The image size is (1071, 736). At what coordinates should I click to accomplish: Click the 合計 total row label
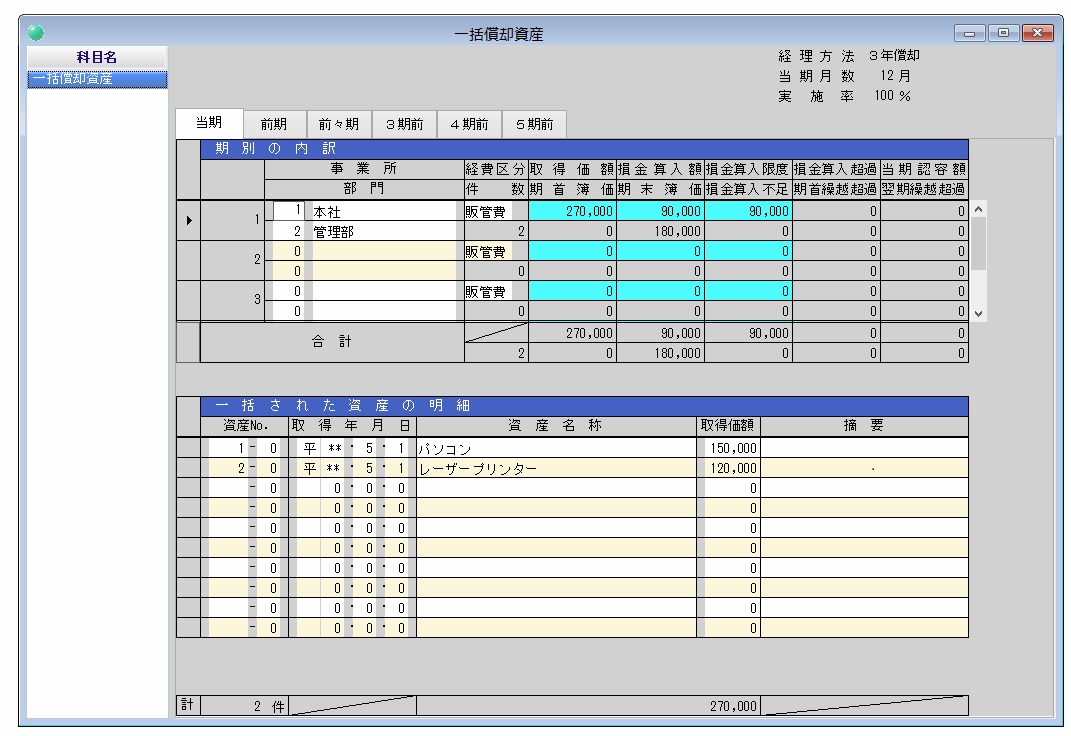(332, 342)
